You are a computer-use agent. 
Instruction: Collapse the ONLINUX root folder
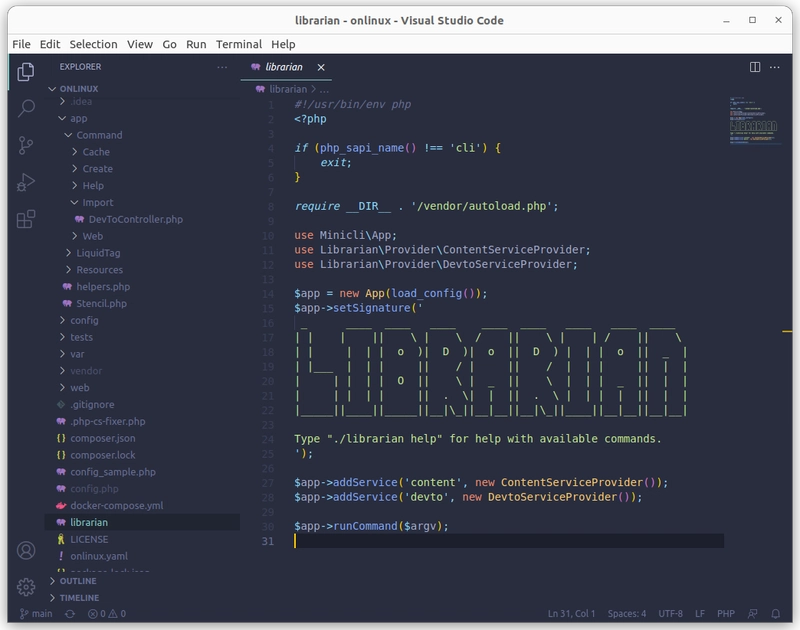pos(79,89)
